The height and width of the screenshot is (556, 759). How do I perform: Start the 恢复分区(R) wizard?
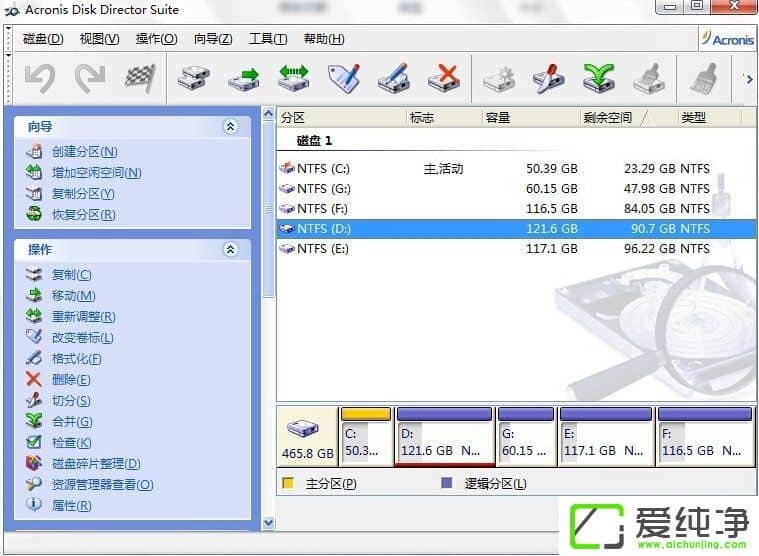(x=84, y=214)
